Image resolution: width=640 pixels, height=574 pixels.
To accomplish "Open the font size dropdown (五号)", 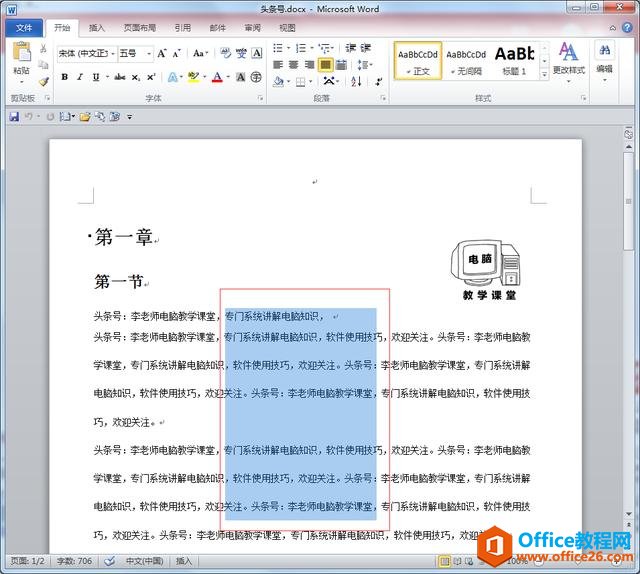I will pos(149,53).
